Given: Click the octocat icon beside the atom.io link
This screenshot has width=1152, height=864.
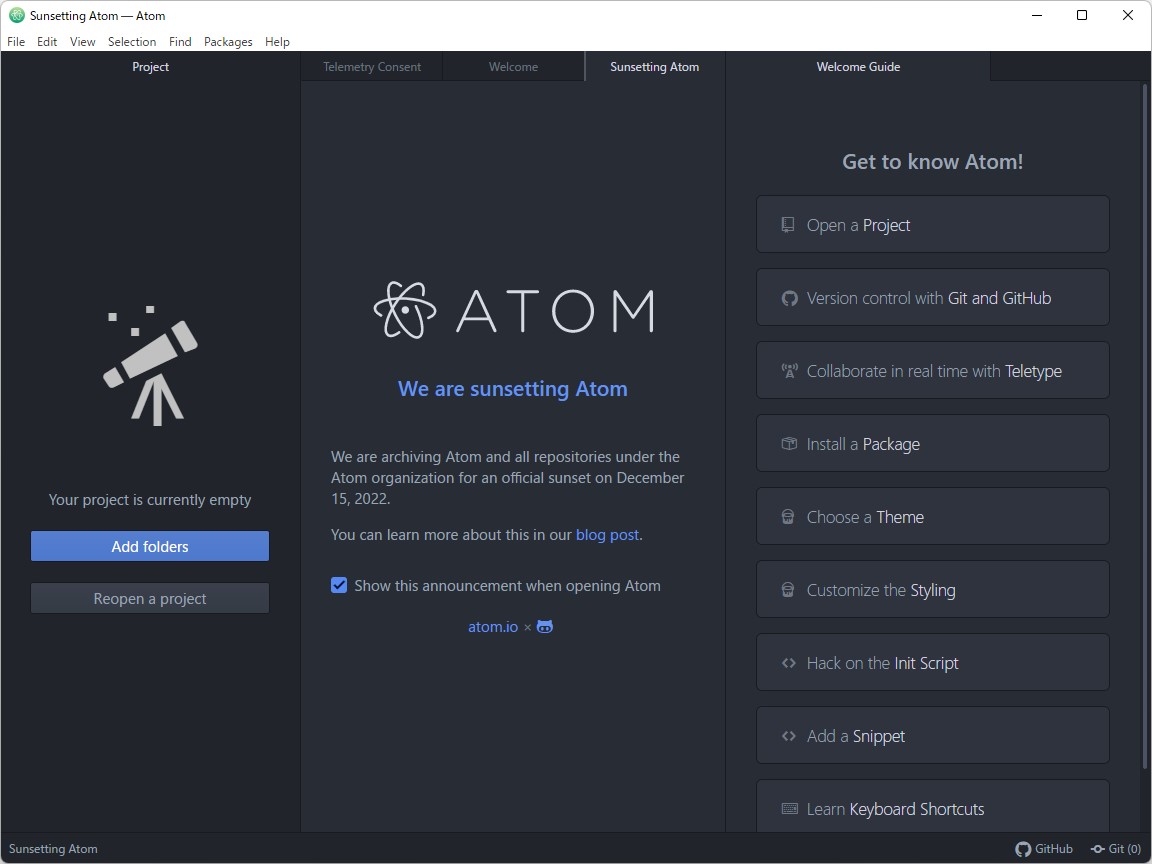Looking at the screenshot, I should 544,626.
